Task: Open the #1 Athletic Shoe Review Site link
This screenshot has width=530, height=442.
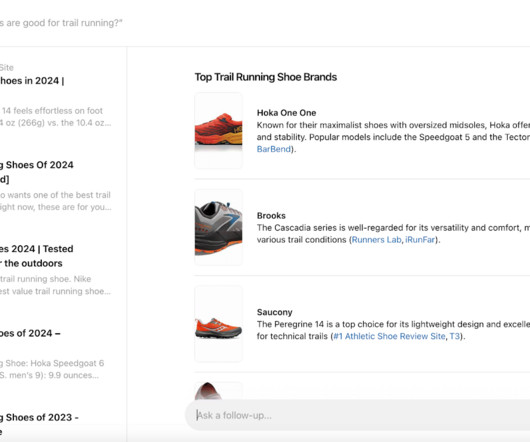Action: click(389, 336)
